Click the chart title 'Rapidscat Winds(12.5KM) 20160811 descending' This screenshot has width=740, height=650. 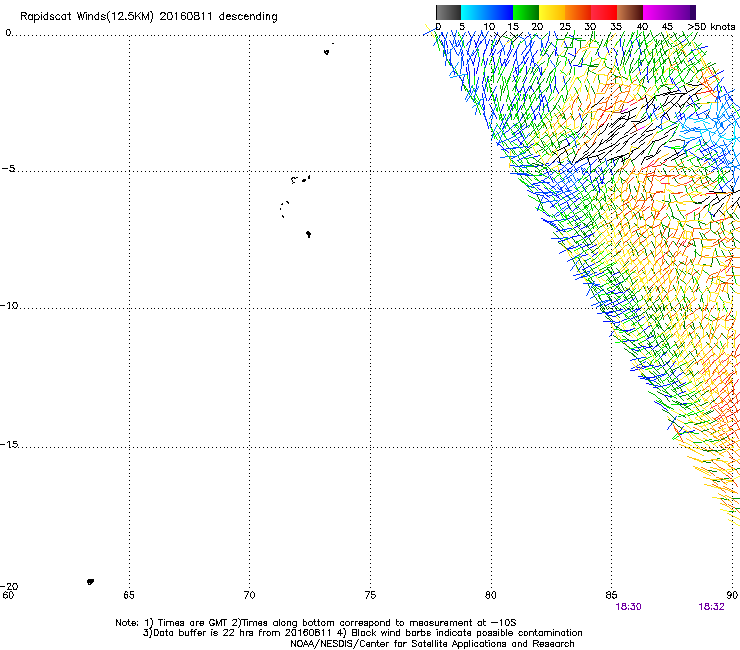point(149,17)
